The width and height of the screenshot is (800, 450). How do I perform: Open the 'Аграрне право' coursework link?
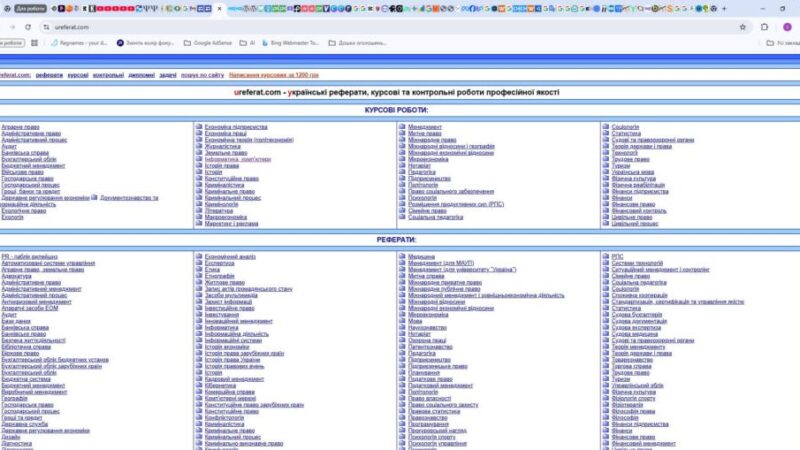20,128
